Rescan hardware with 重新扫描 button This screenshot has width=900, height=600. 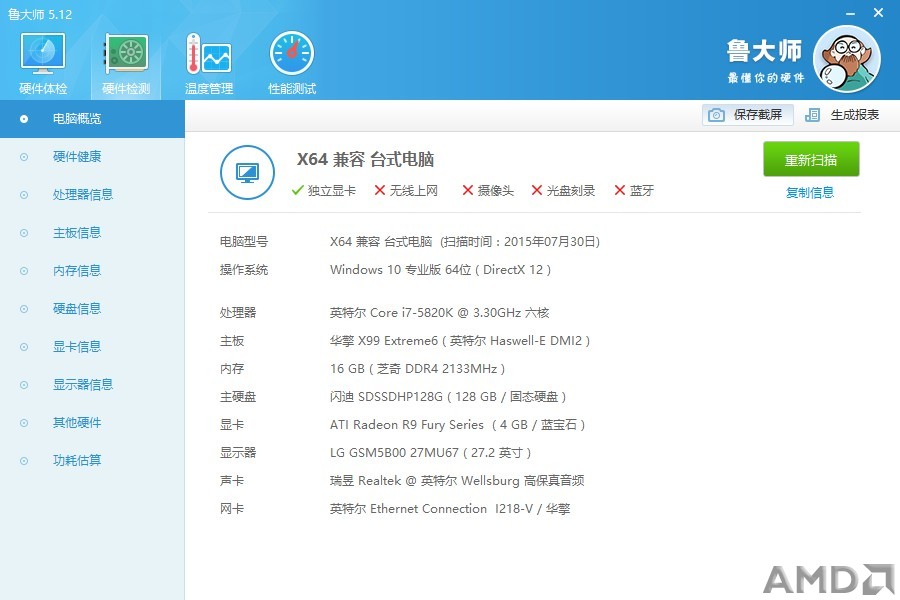pyautogui.click(x=811, y=159)
